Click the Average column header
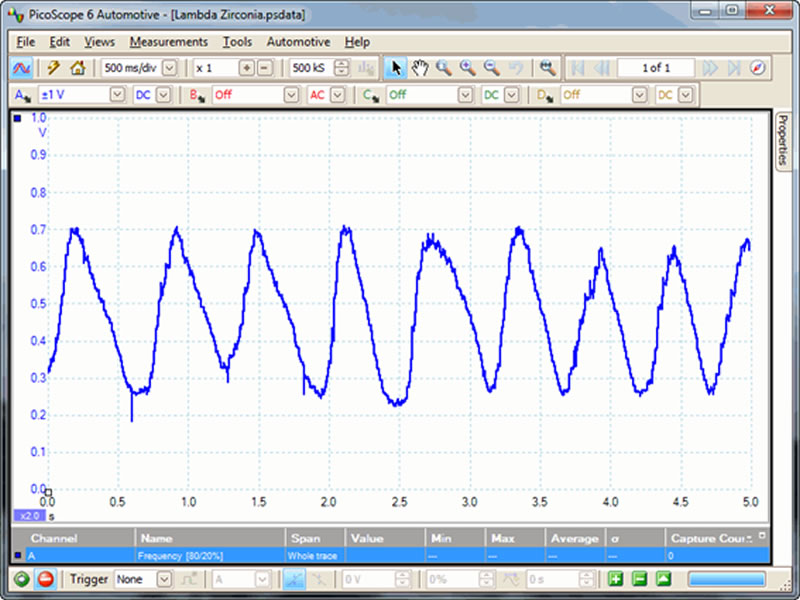 (x=574, y=538)
